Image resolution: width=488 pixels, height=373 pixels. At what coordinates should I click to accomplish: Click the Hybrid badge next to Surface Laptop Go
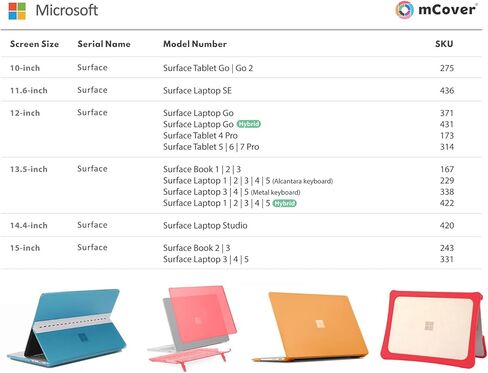249,124
